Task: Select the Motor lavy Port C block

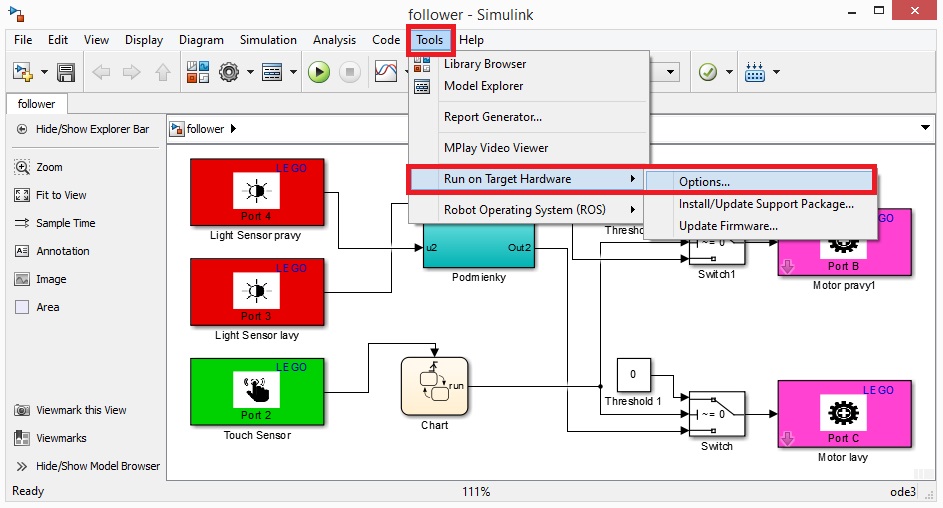Action: point(845,414)
